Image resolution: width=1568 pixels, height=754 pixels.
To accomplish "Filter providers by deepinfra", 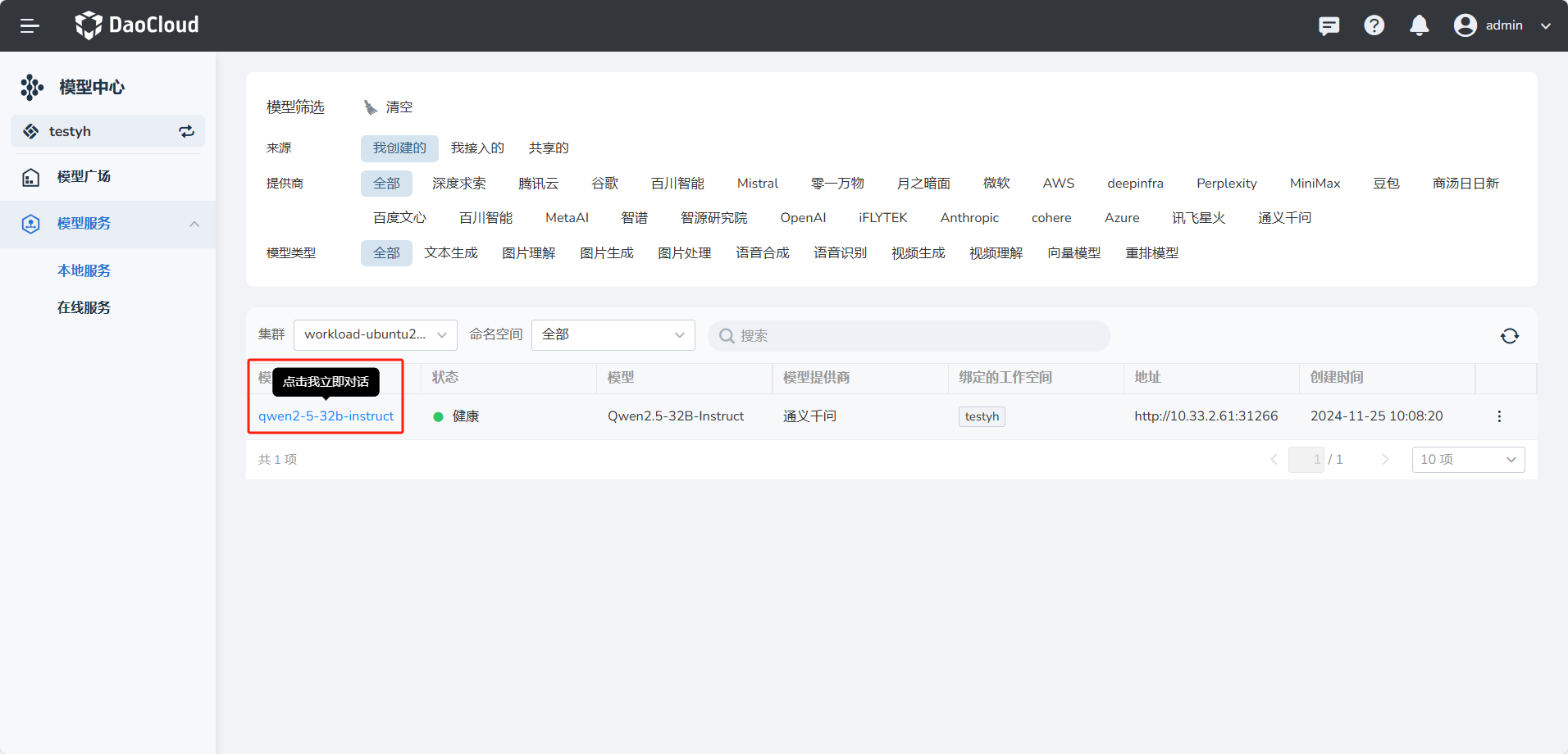I will pyautogui.click(x=1136, y=184).
